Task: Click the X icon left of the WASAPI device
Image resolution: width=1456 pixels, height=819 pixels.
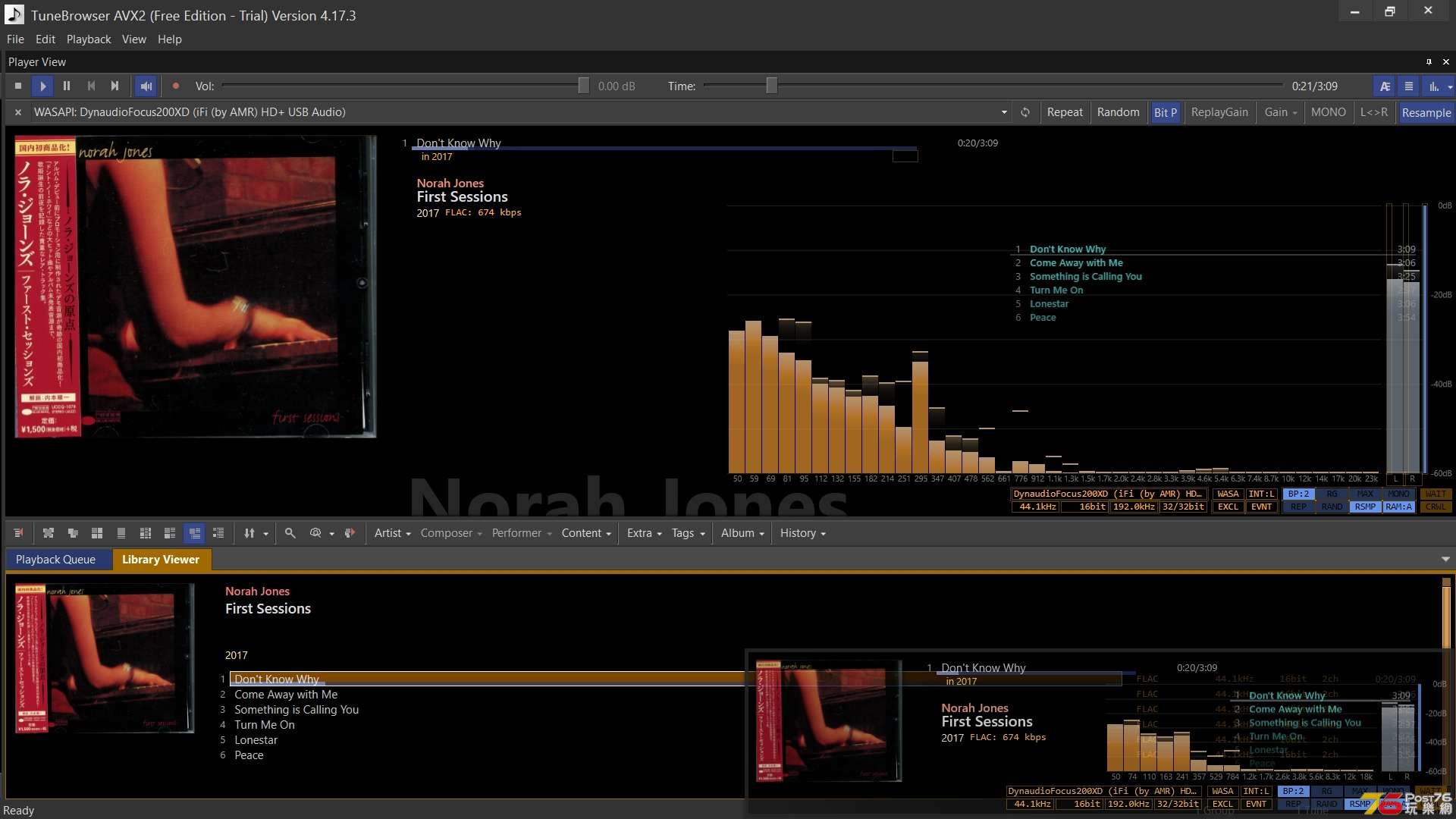Action: pyautogui.click(x=18, y=112)
